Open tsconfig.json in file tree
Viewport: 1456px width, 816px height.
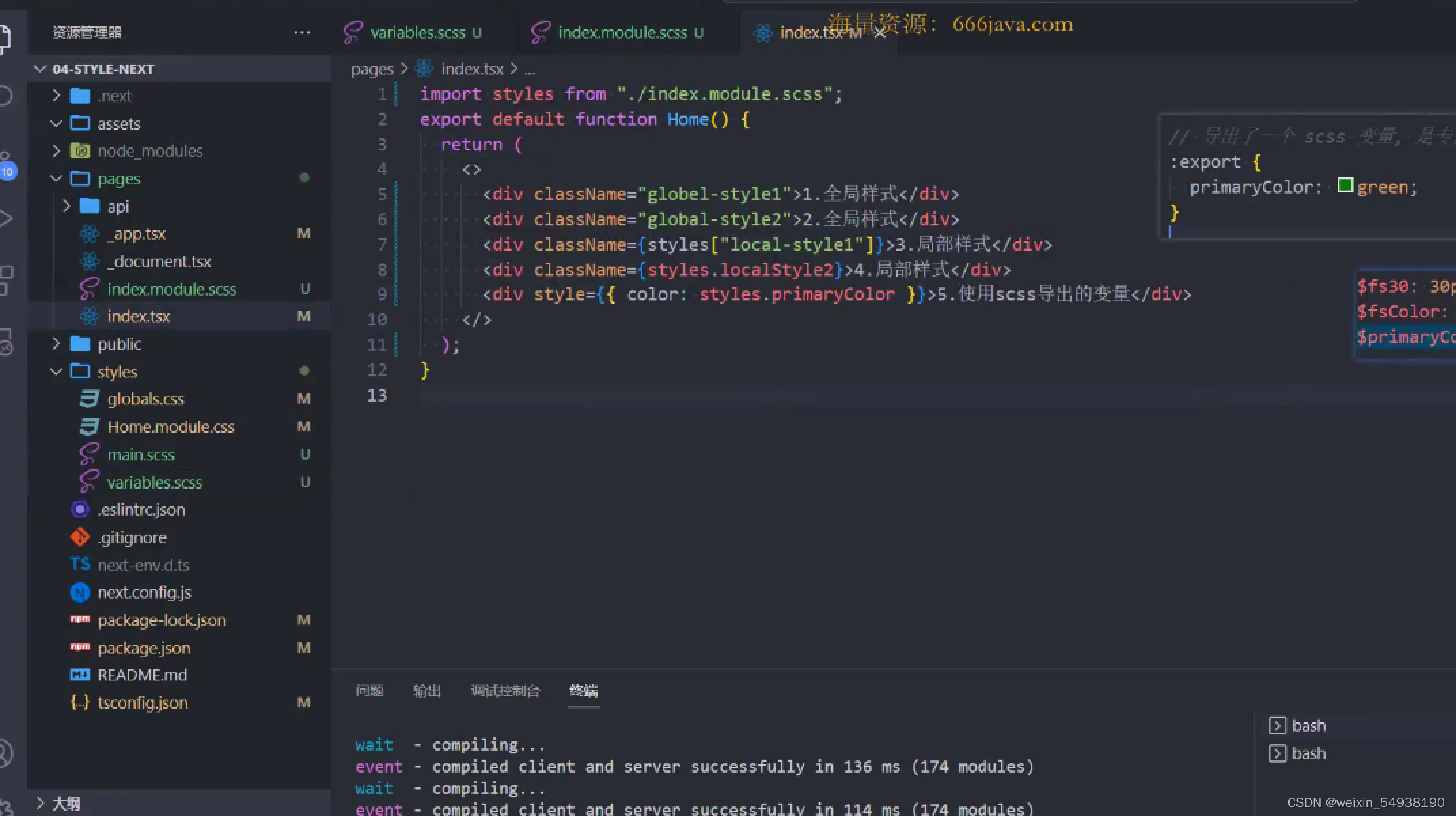pyautogui.click(x=179, y=703)
